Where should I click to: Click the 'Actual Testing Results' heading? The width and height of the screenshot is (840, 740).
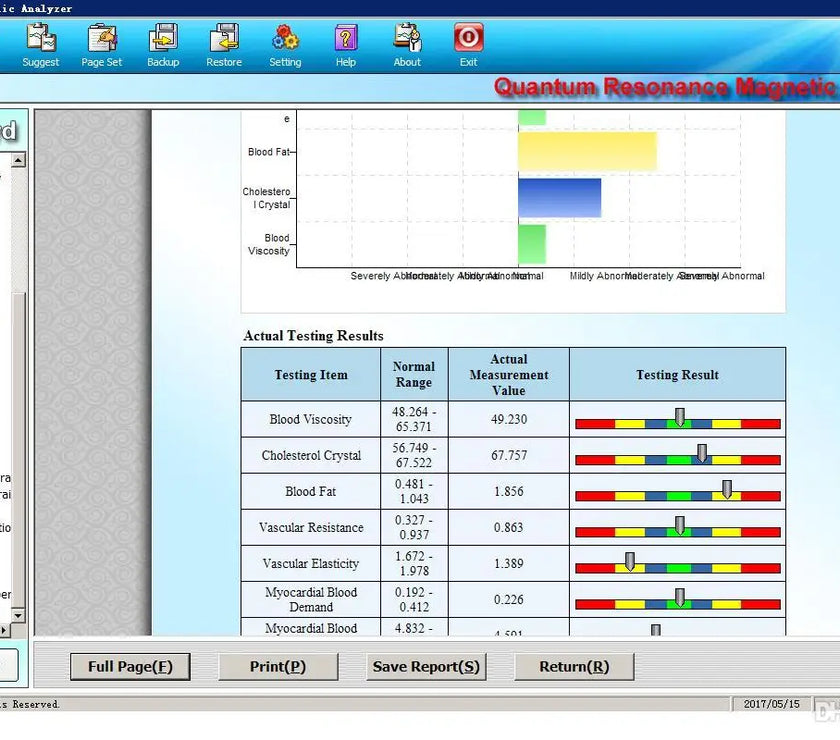coord(313,335)
